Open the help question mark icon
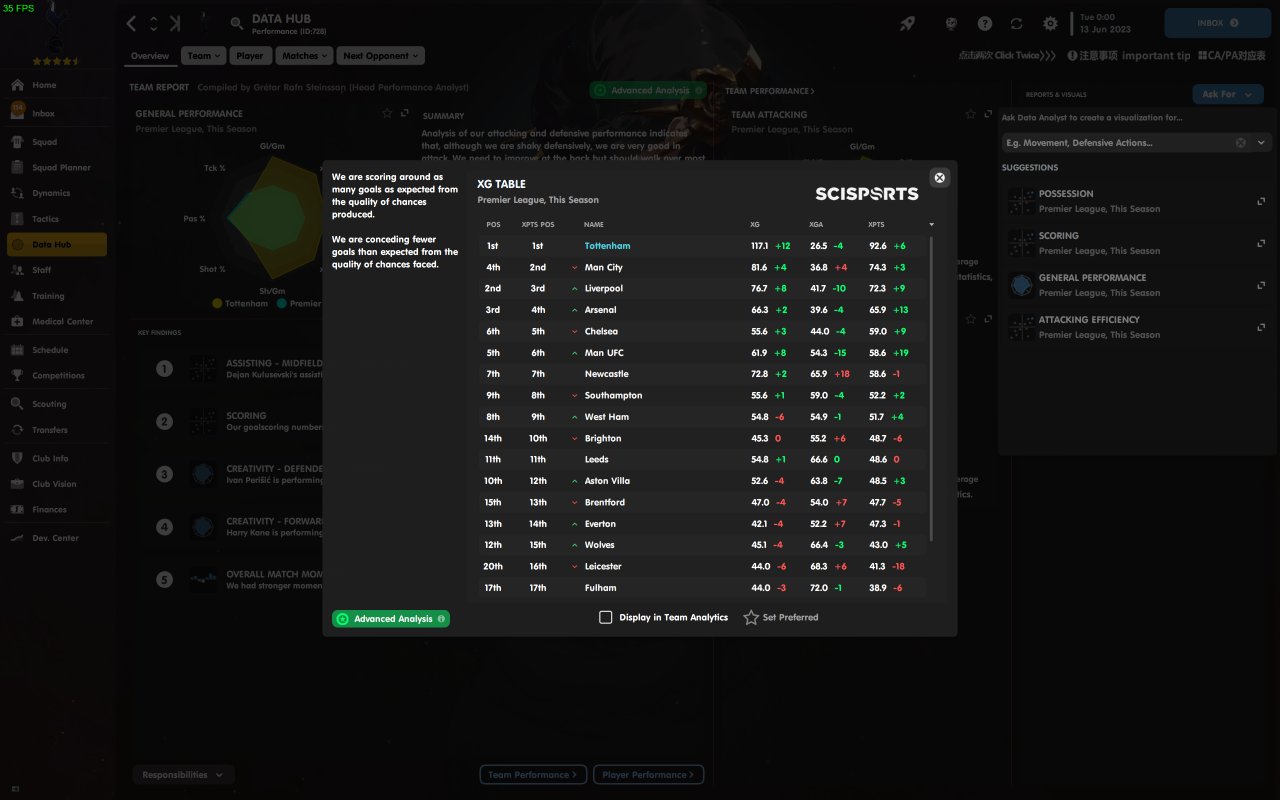Image resolution: width=1280 pixels, height=800 pixels. pos(985,23)
